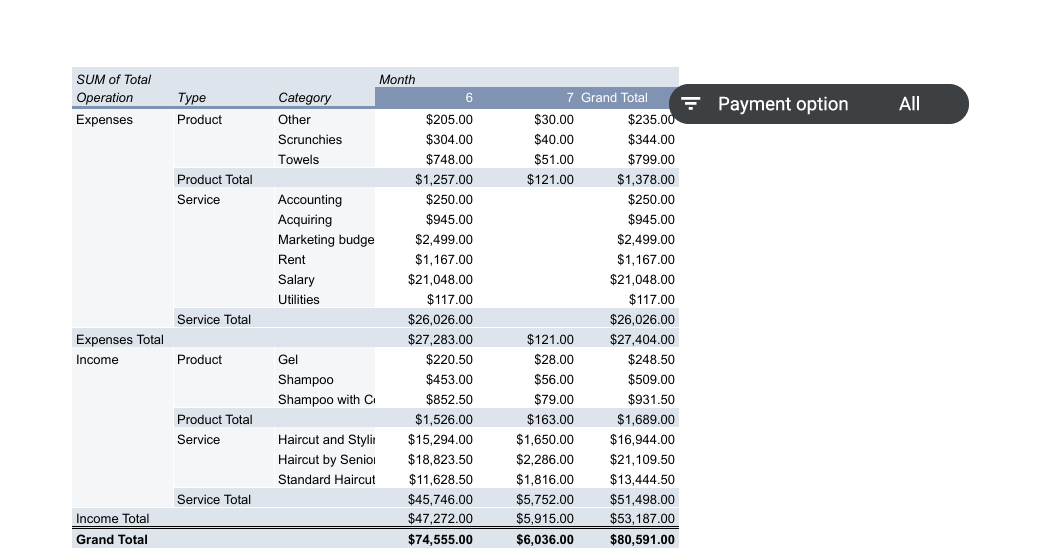Select the 'Haircut by Senior' category cell
The height and width of the screenshot is (557, 1052).
(x=326, y=460)
